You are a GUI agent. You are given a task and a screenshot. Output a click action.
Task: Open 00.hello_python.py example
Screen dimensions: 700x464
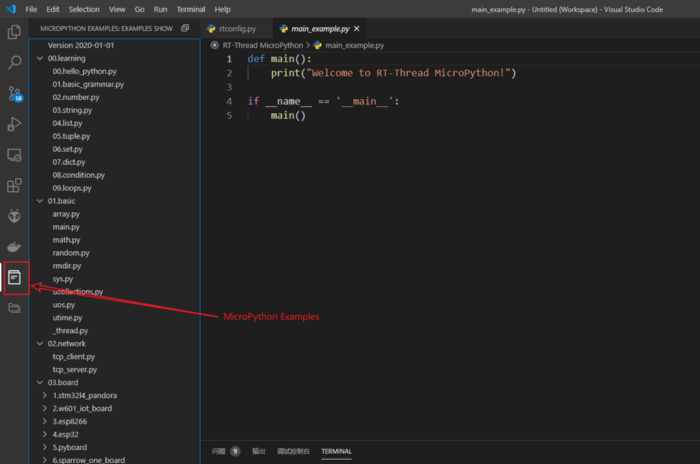click(x=84, y=71)
